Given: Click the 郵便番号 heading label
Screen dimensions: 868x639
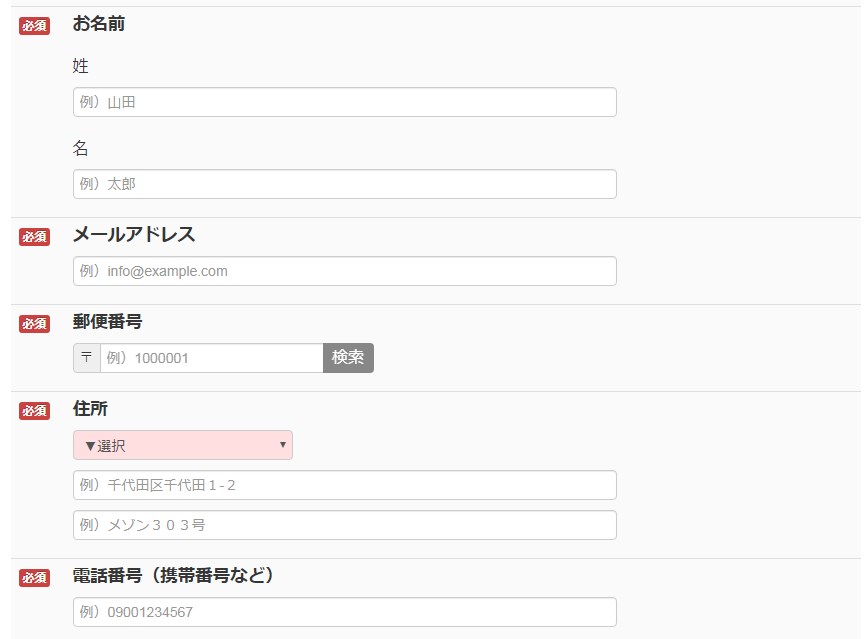Looking at the screenshot, I should pos(107,322).
